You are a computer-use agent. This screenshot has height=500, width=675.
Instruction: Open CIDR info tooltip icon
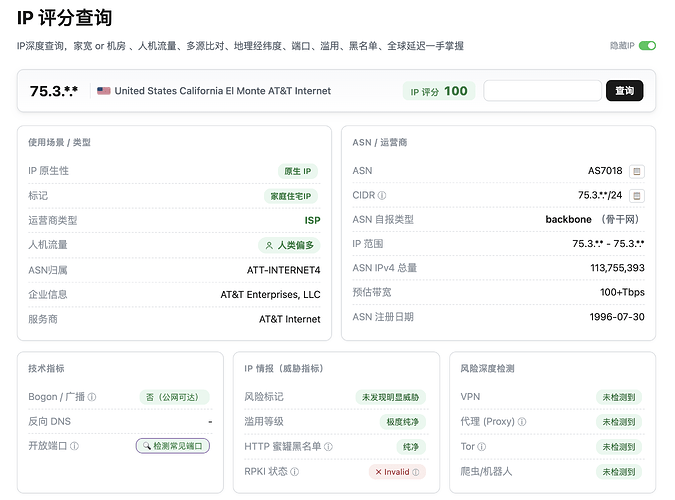pos(382,196)
